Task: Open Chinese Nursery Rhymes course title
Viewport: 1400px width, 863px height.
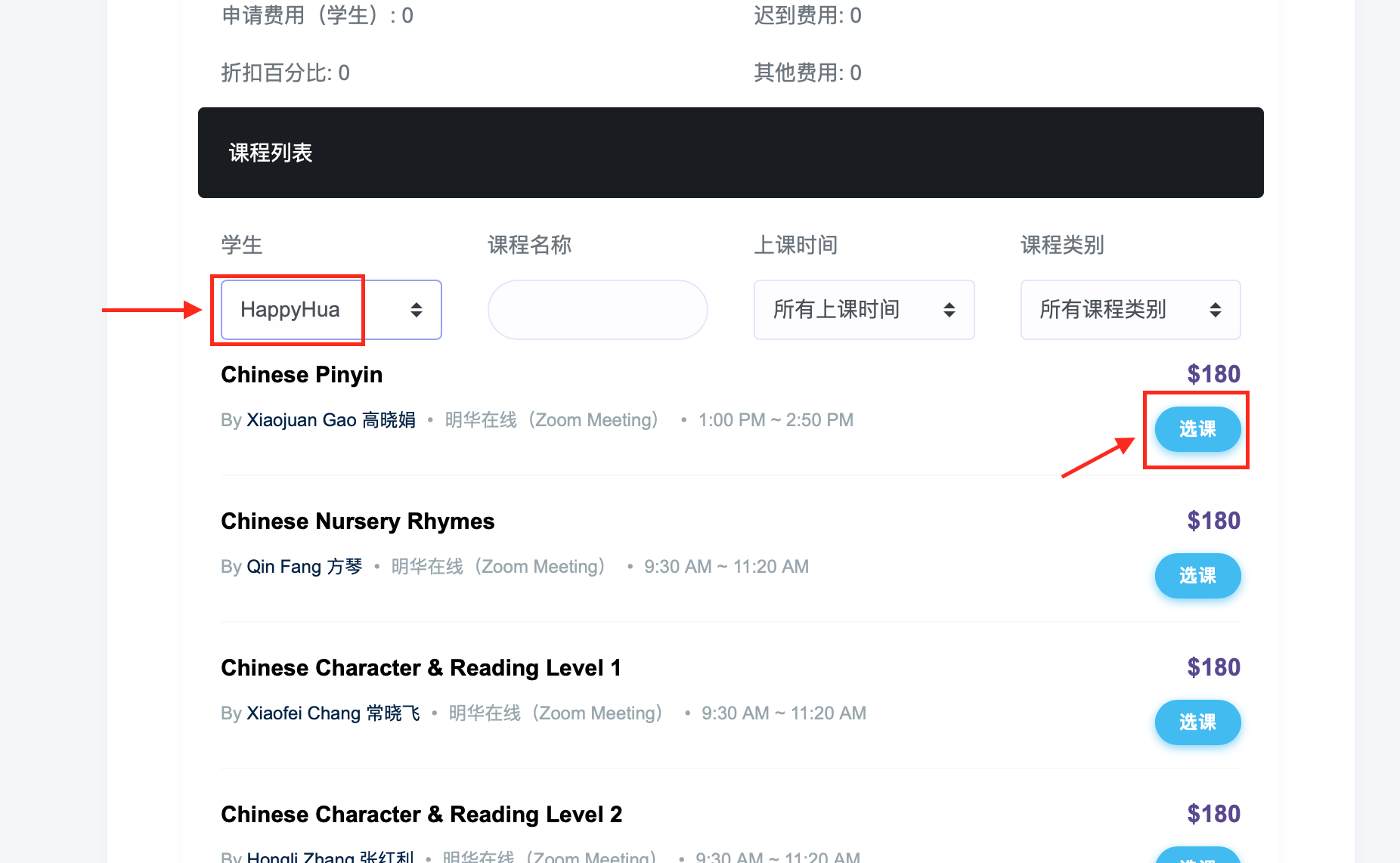Action: pos(358,521)
